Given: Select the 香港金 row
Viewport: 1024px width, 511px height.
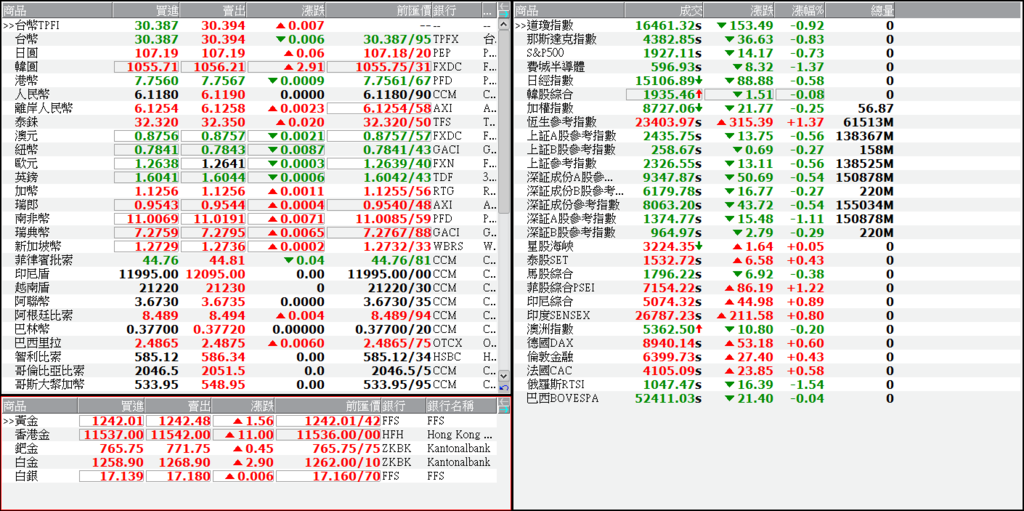Looking at the screenshot, I should click(x=249, y=435).
